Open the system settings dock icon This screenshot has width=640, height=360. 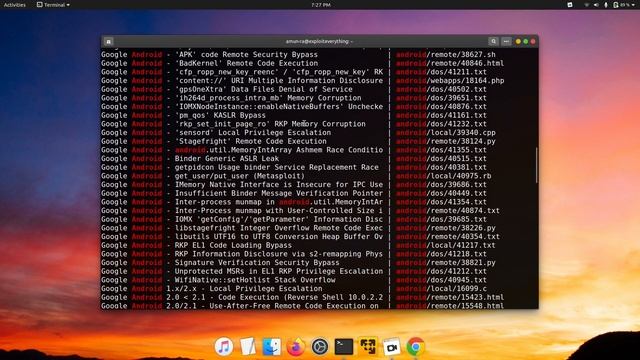coord(320,347)
